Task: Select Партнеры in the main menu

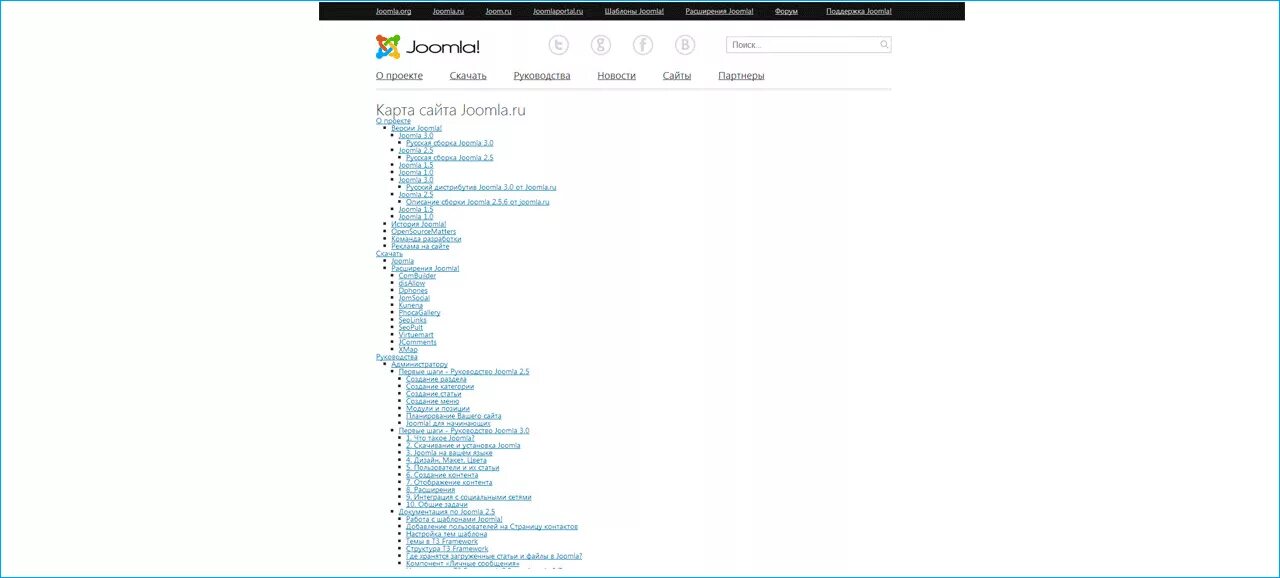Action: [x=741, y=76]
